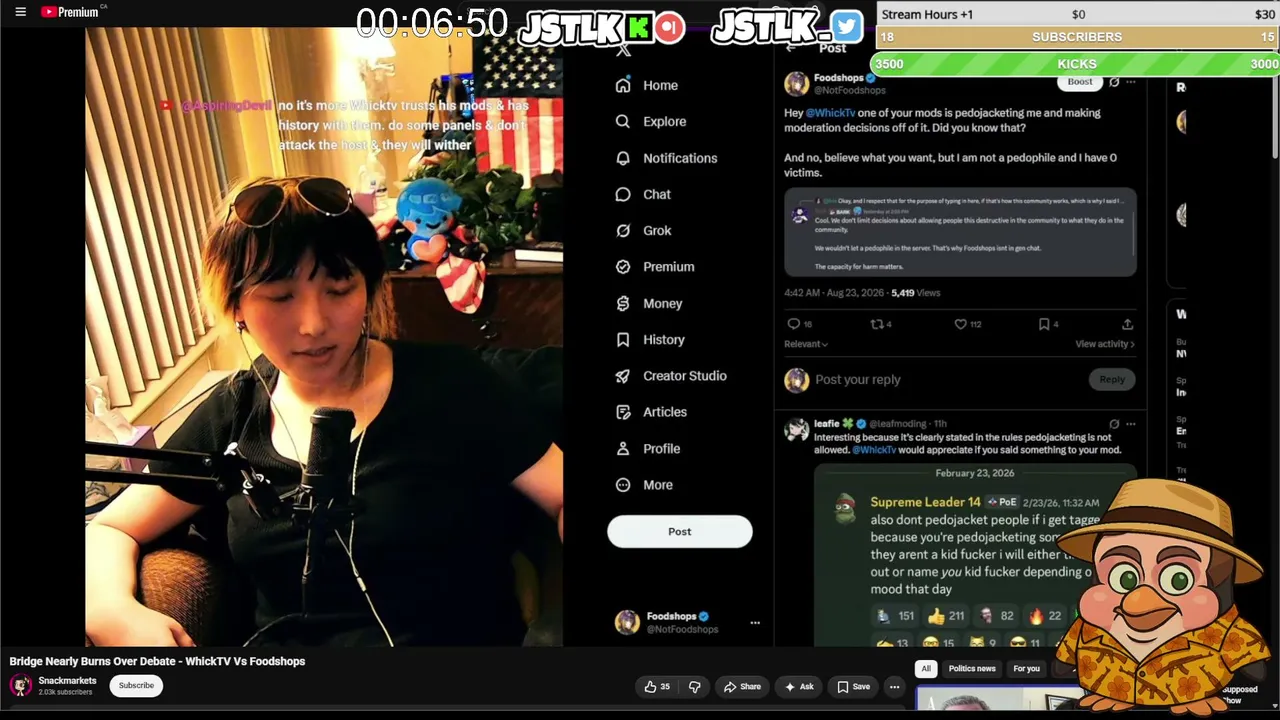Open Creator Studio in X navigation
The height and width of the screenshot is (720, 1280).
pos(685,376)
